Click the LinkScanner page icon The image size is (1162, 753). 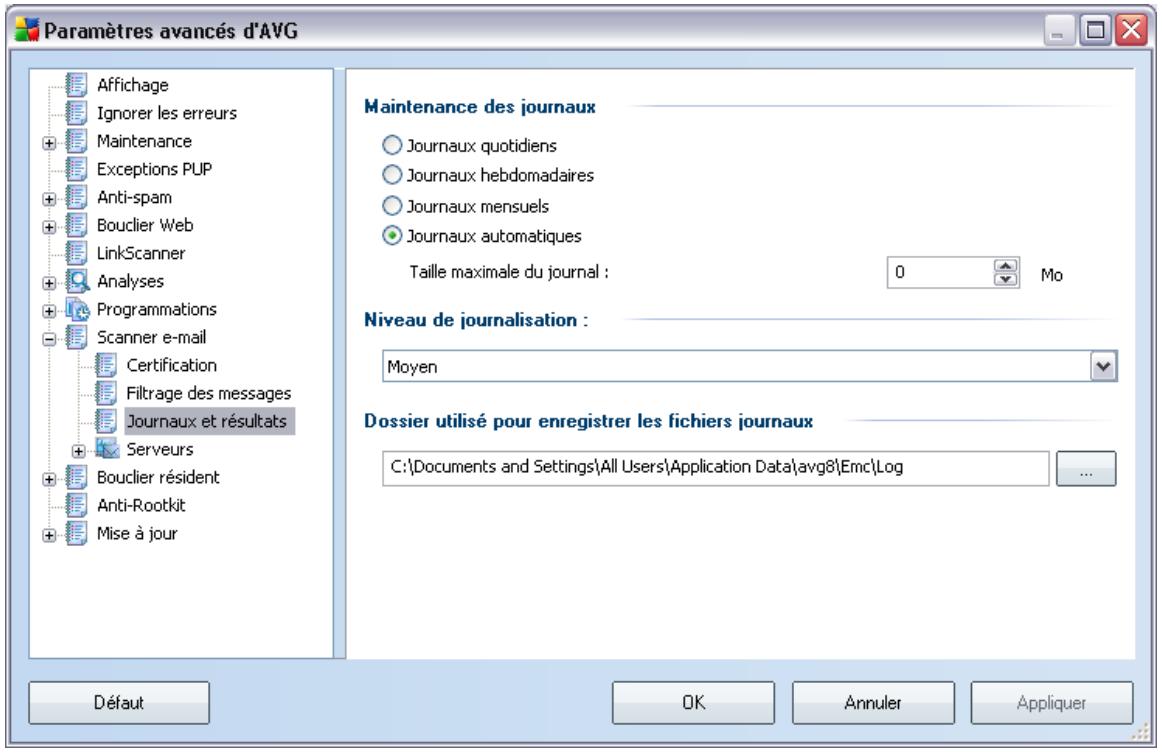[x=76, y=253]
